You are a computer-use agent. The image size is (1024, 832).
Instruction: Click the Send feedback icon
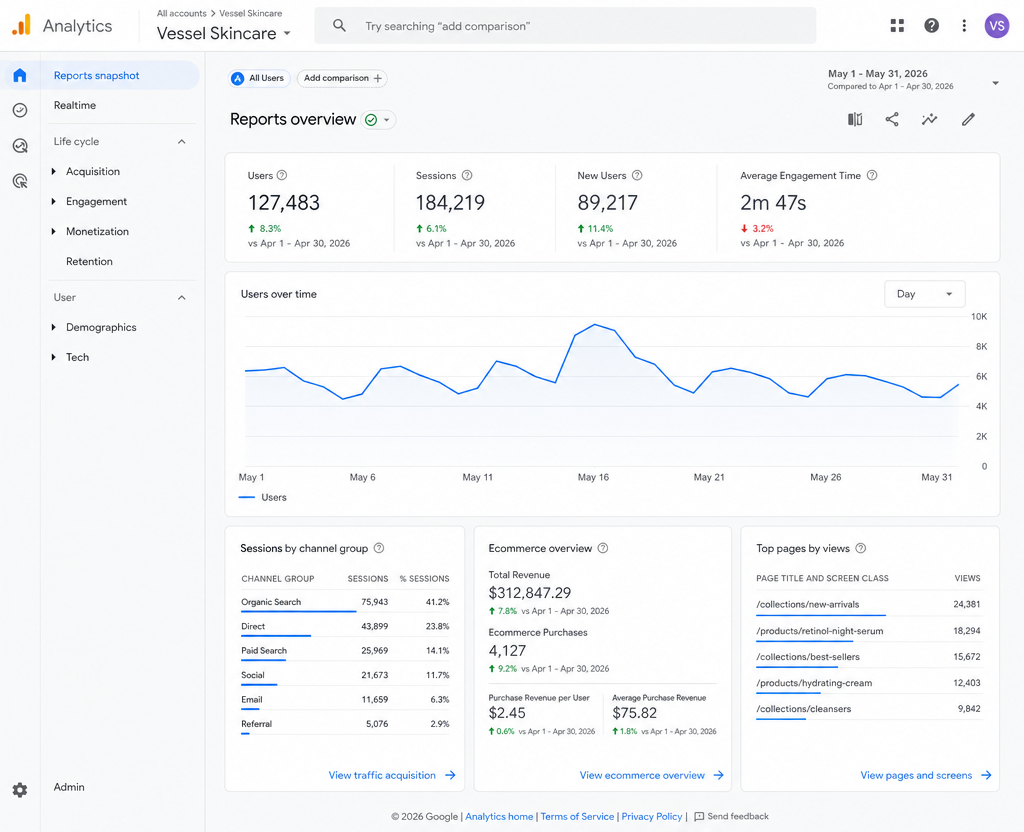pos(699,816)
